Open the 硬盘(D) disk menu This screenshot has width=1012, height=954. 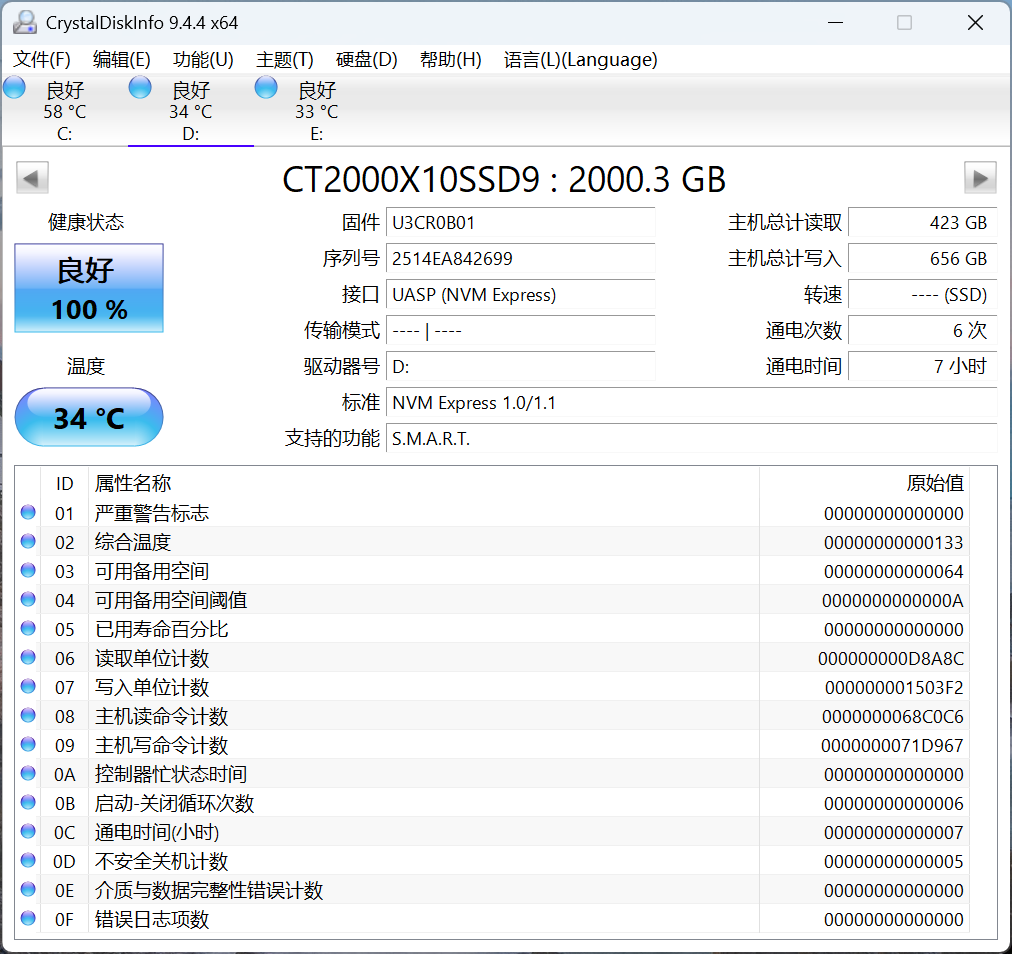pyautogui.click(x=366, y=60)
